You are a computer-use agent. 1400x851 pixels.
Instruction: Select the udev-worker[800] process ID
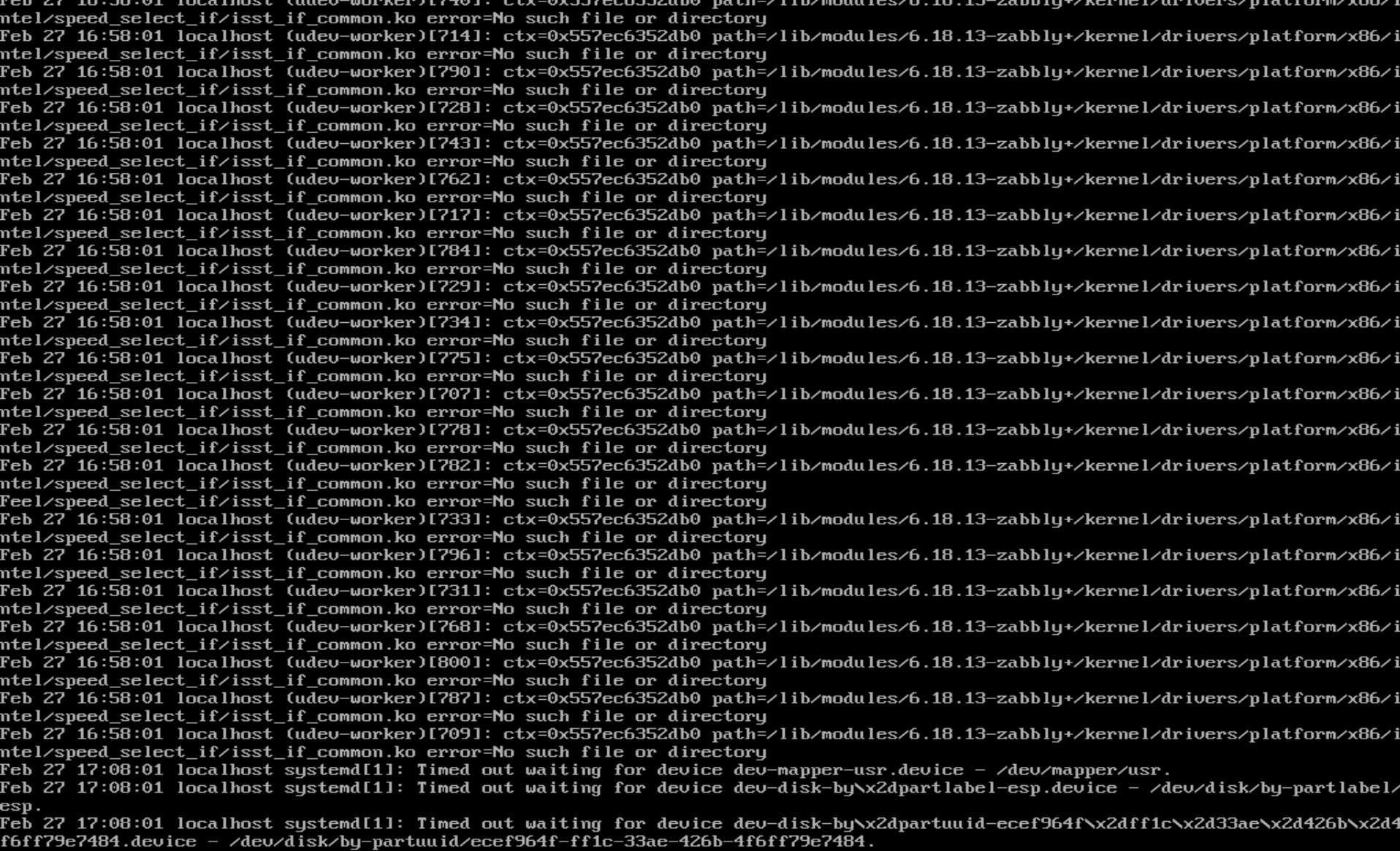click(x=459, y=663)
